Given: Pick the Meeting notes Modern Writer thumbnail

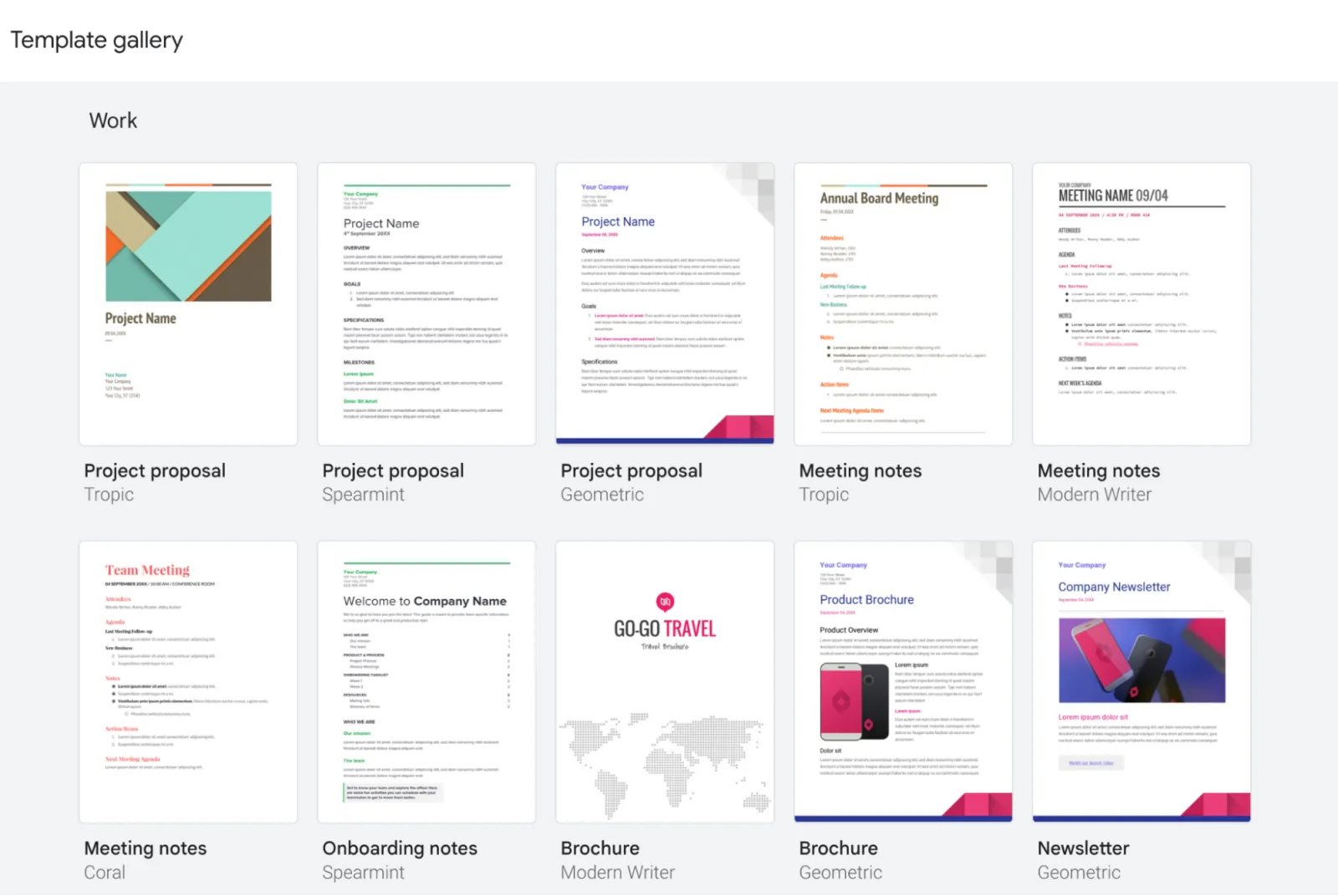Looking at the screenshot, I should [x=1141, y=303].
